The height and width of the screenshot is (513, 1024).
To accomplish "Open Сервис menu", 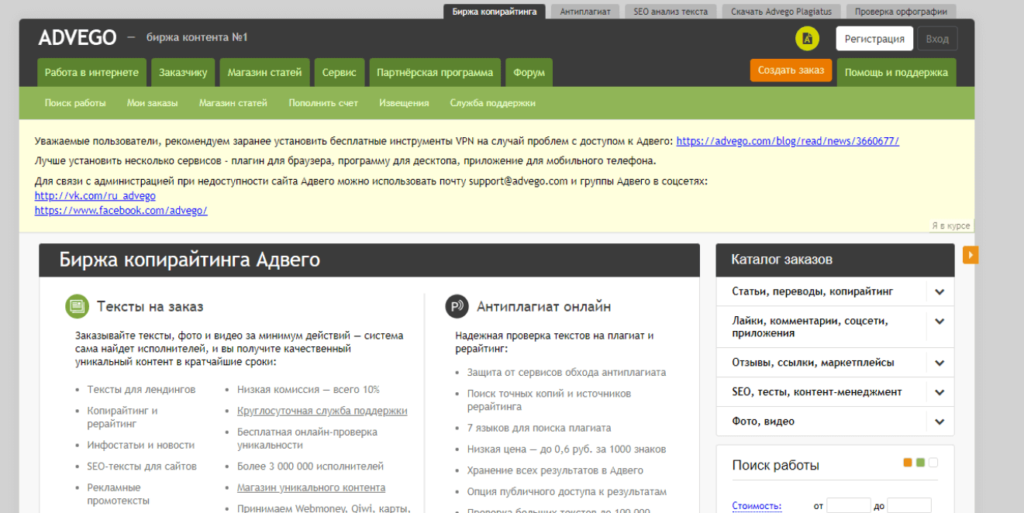I will pos(339,72).
